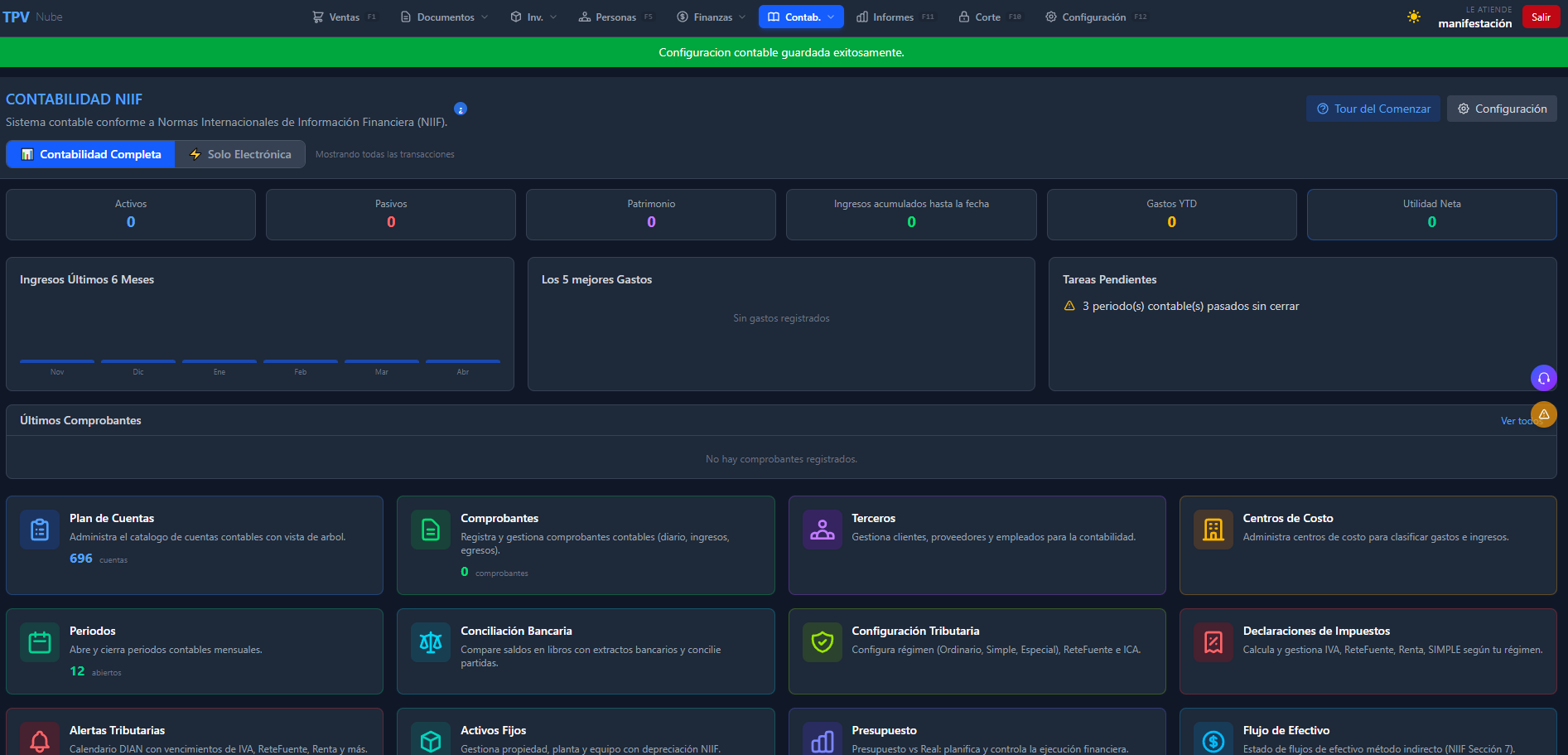The height and width of the screenshot is (755, 1568).
Task: Click the Configuración Tributaria shield icon
Action: click(x=822, y=642)
